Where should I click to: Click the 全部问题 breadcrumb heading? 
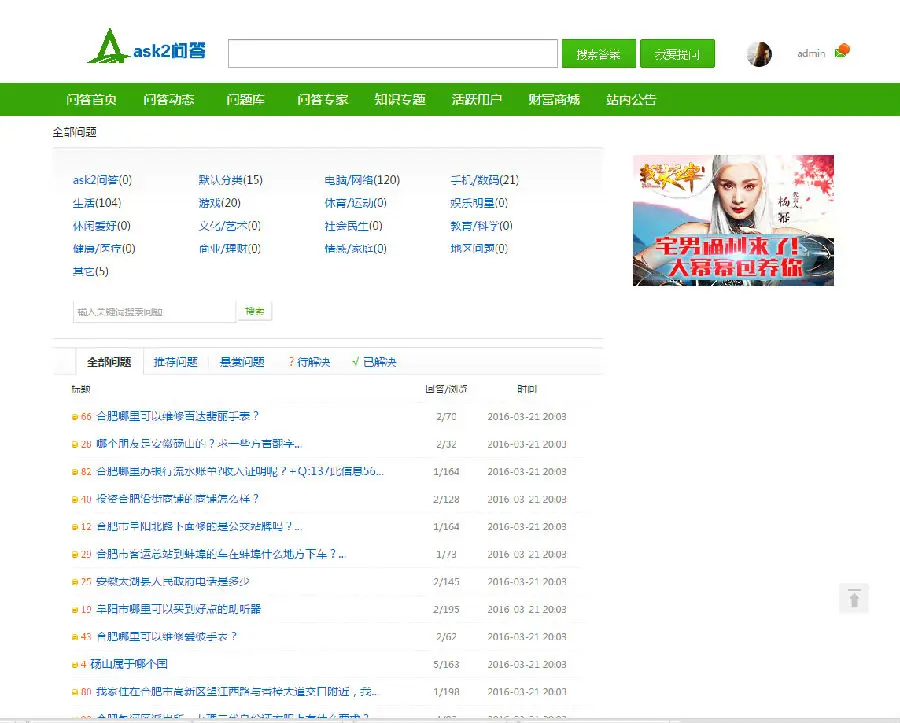75,132
